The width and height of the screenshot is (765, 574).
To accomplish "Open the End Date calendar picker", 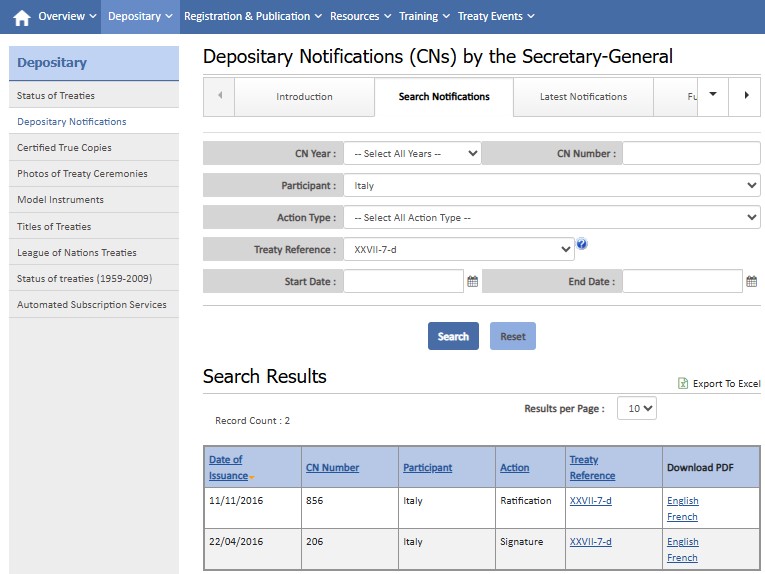I will 751,282.
